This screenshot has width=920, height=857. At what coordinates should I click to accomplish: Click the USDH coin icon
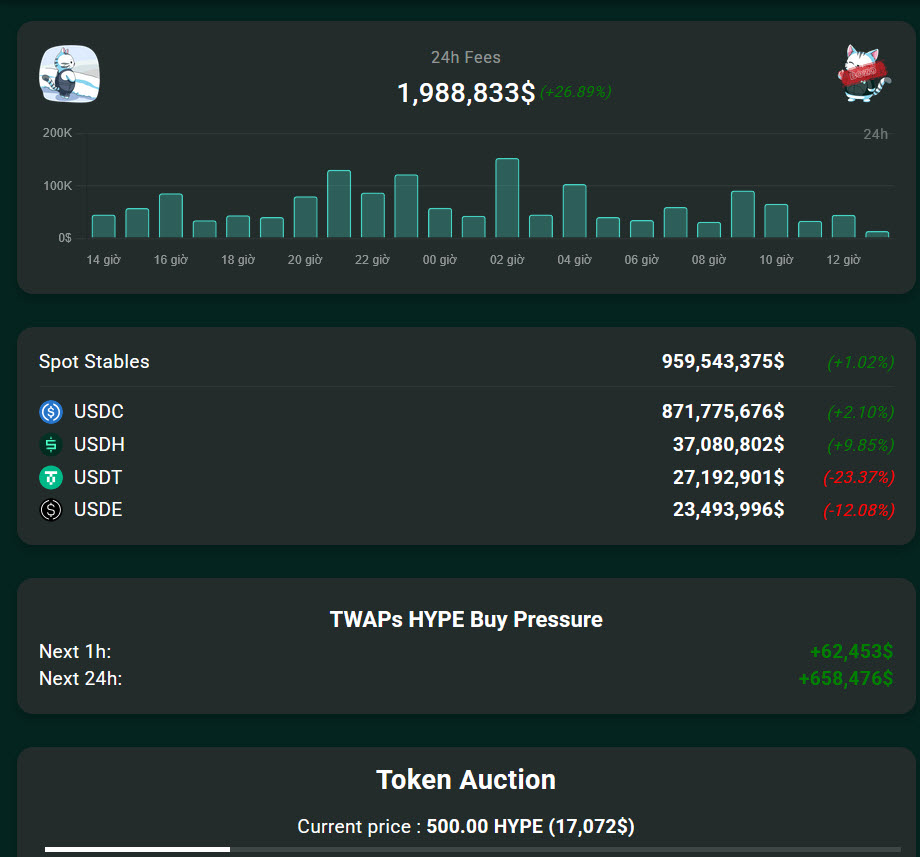pos(51,445)
